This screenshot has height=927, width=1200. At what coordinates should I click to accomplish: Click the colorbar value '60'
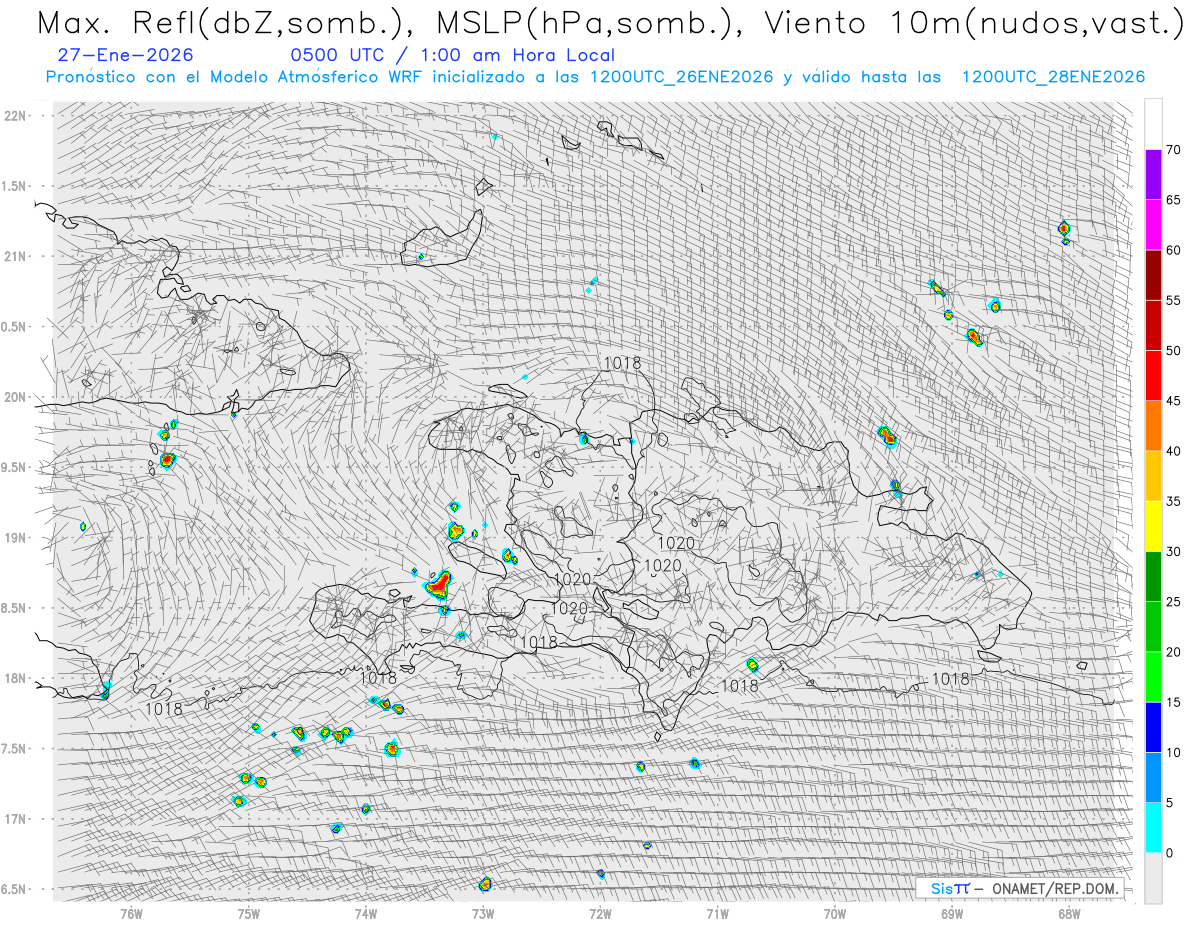[1173, 250]
